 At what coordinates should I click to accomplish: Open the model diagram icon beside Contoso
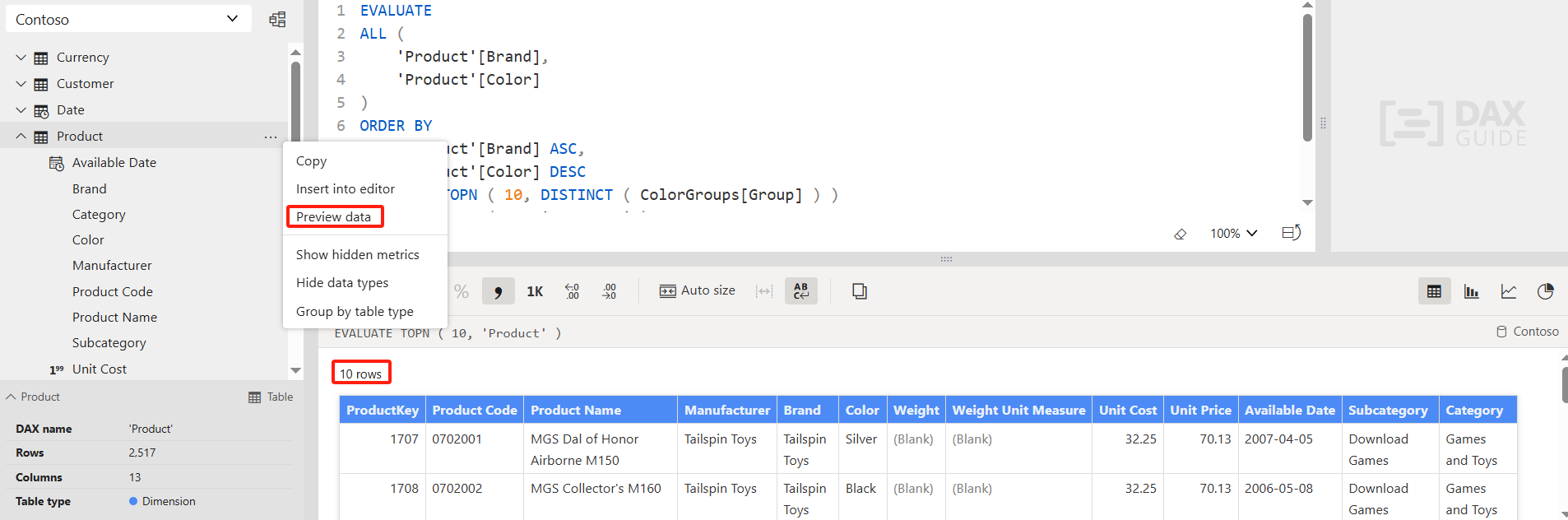click(x=277, y=19)
